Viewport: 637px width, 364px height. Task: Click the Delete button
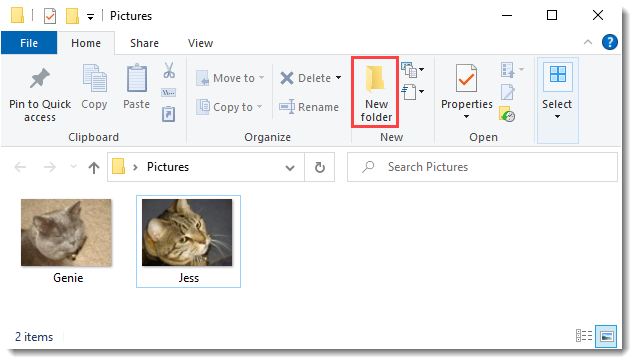pyautogui.click(x=306, y=78)
